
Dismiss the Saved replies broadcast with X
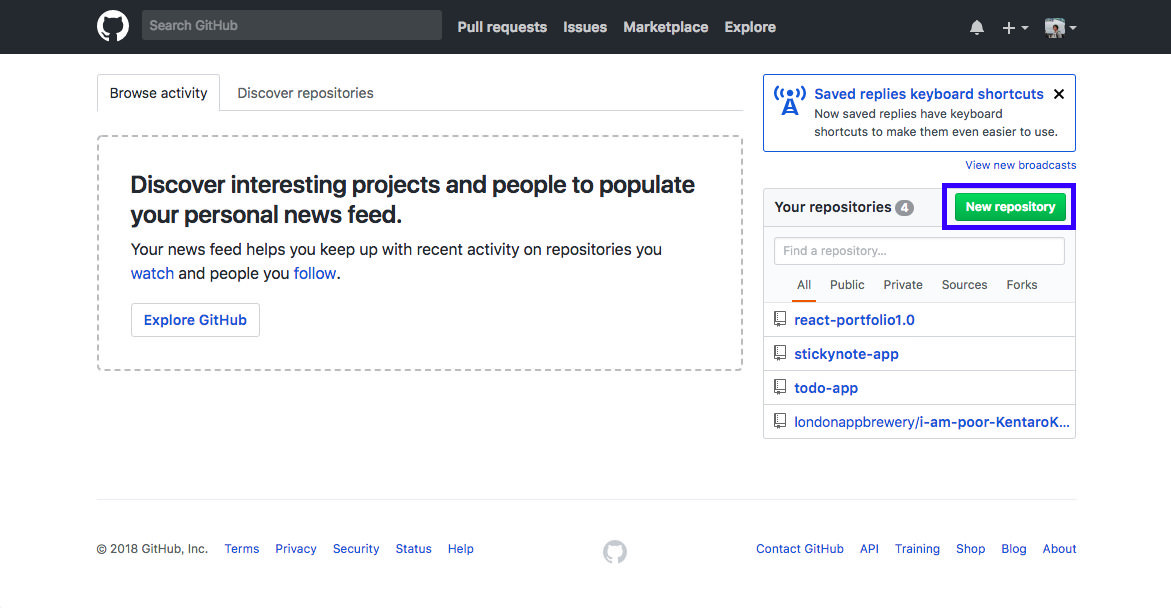point(1059,94)
